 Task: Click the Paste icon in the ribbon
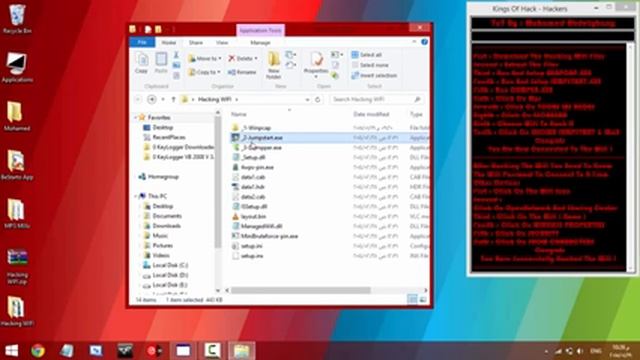[x=161, y=63]
